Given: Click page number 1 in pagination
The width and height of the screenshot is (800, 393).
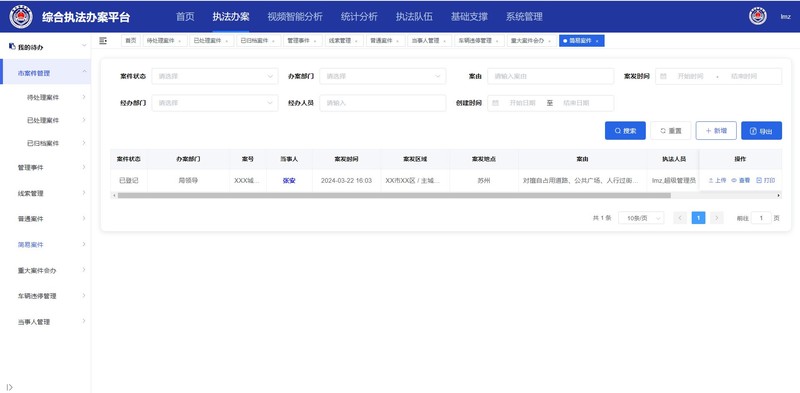Looking at the screenshot, I should [x=698, y=218].
